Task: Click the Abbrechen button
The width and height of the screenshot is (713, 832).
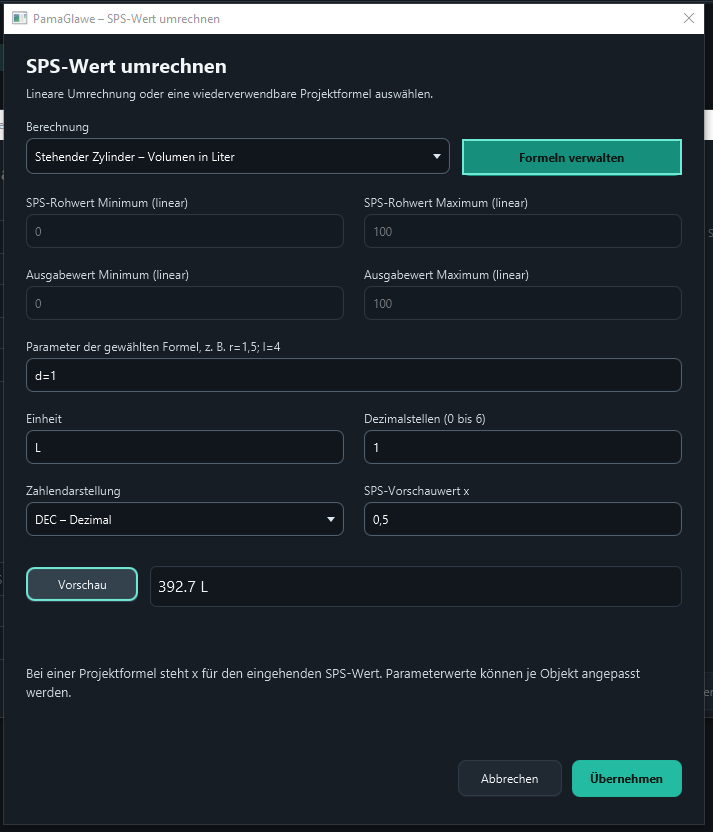Action: click(510, 778)
